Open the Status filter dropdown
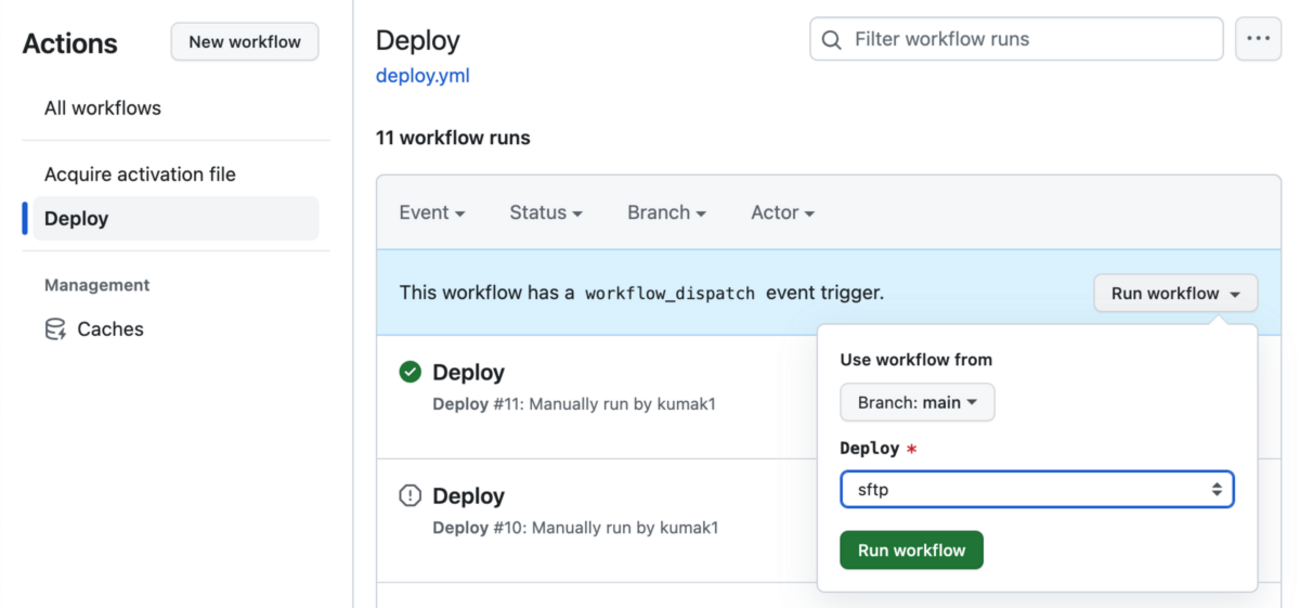 545,213
